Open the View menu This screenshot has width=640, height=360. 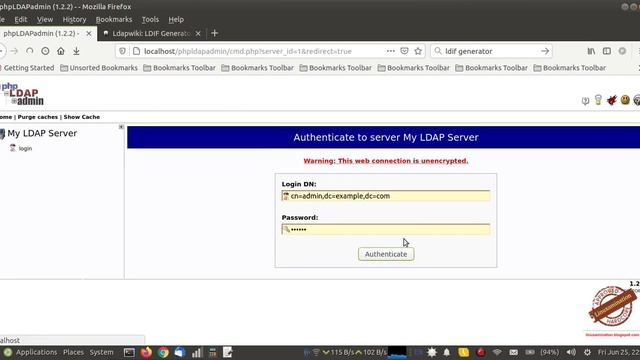click(45, 19)
